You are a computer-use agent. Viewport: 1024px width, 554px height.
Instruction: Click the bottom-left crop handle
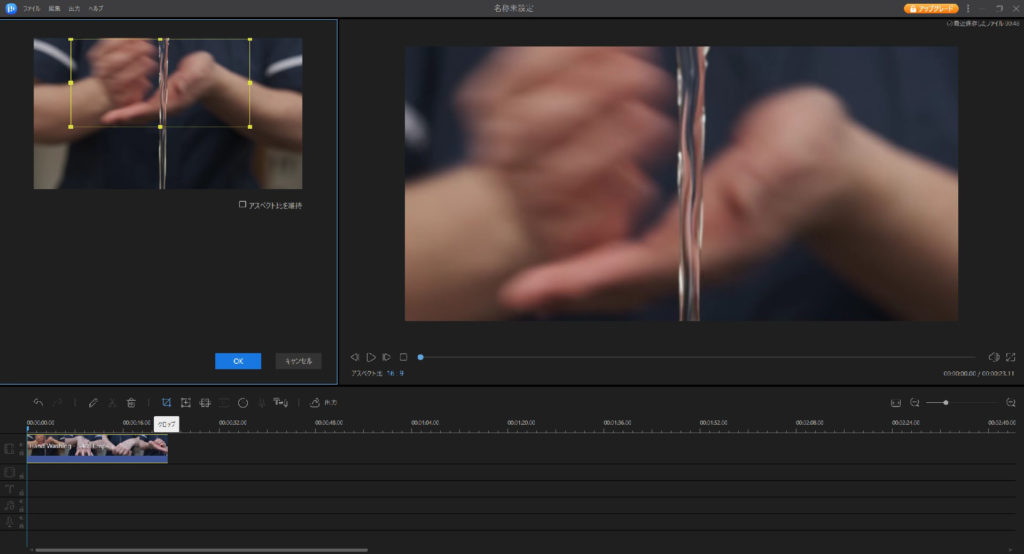point(71,127)
